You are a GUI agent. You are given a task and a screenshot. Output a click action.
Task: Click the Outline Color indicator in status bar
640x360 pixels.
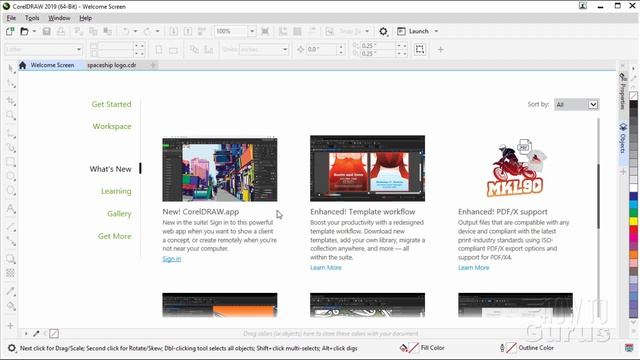point(527,348)
